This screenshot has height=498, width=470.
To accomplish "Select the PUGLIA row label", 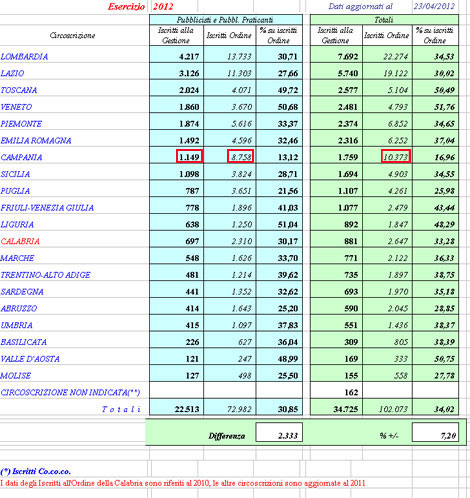I will click(x=15, y=191).
